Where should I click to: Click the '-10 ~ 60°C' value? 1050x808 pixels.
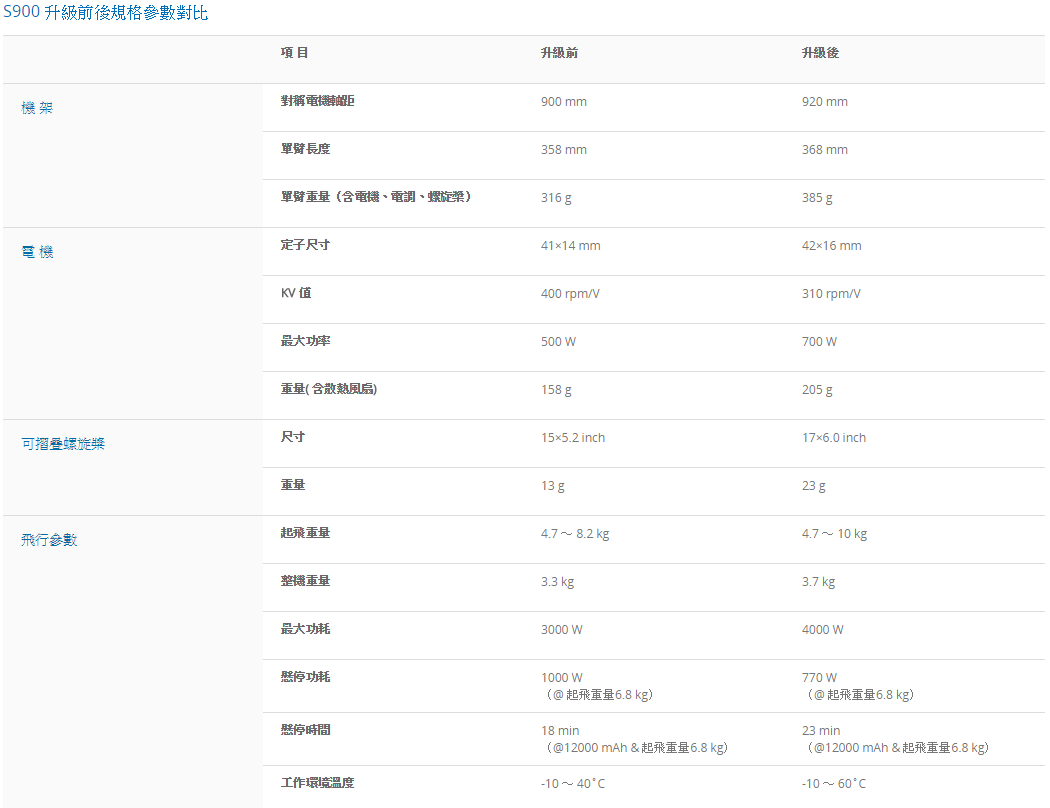(834, 783)
